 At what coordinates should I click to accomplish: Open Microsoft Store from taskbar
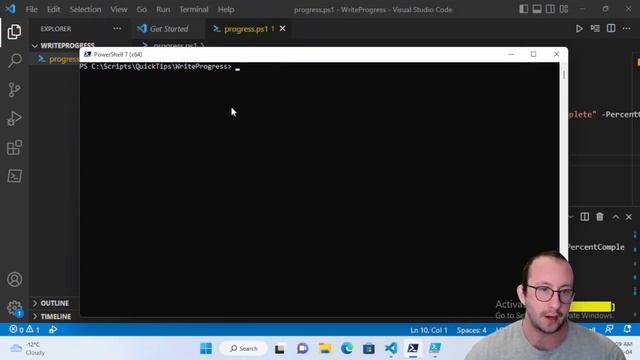[369, 348]
